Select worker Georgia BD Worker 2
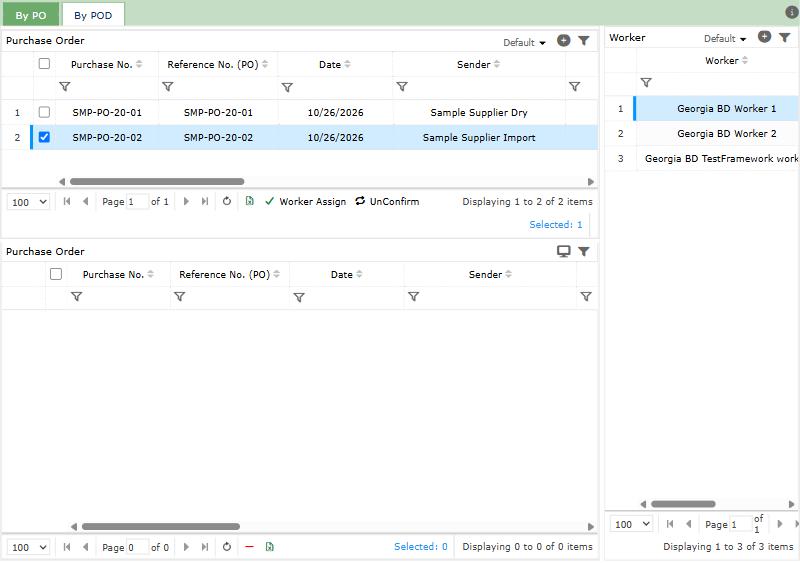Viewport: 800px width, 563px height. pos(718,134)
